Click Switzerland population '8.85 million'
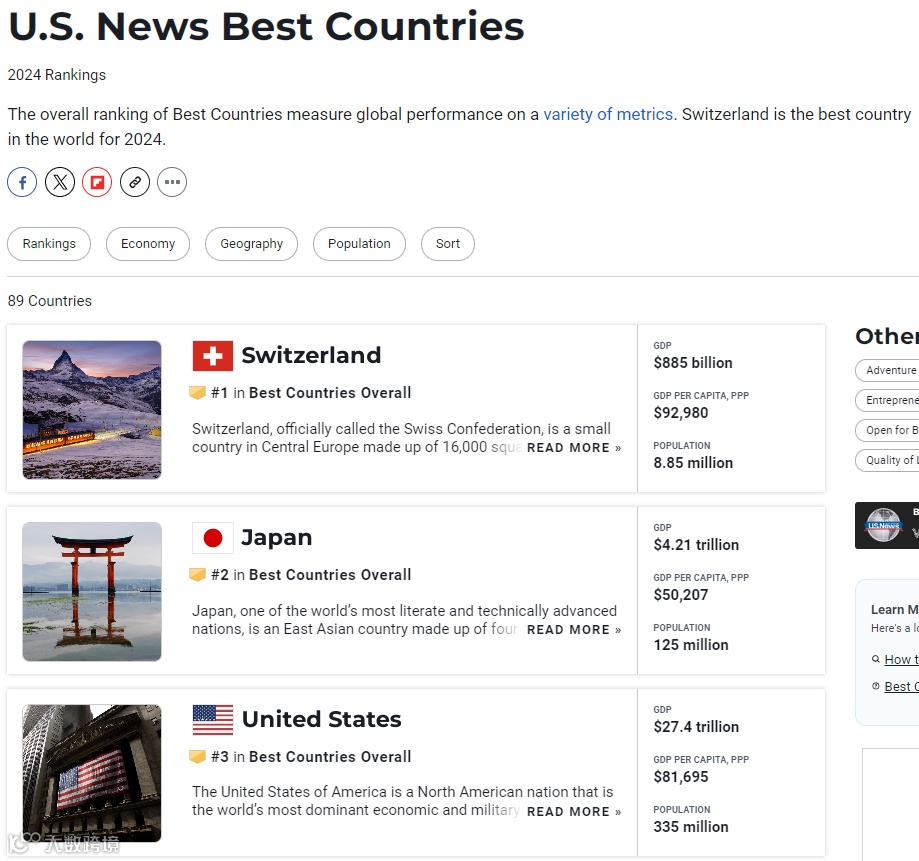This screenshot has height=861, width=919. point(693,463)
